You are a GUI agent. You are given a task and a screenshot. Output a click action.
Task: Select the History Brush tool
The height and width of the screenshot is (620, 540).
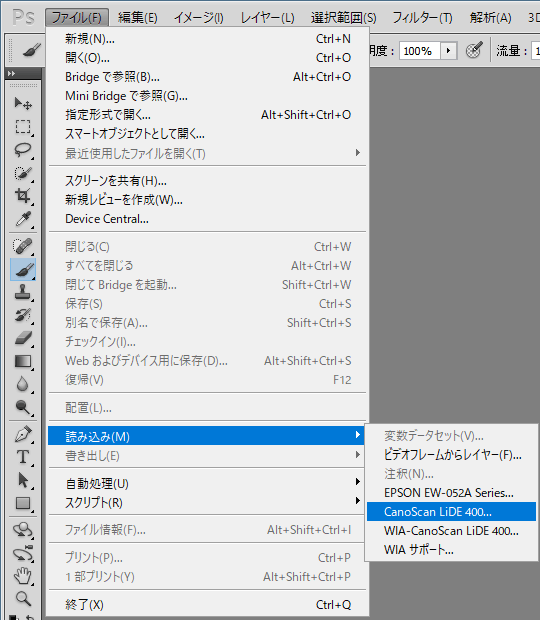tap(23, 315)
